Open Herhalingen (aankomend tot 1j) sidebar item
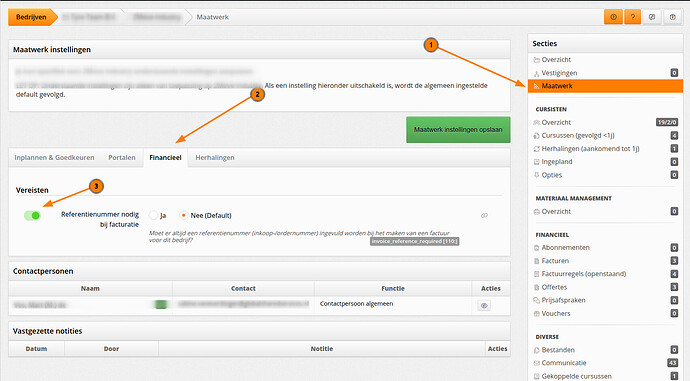Image resolution: width=690 pixels, height=381 pixels. 590,149
